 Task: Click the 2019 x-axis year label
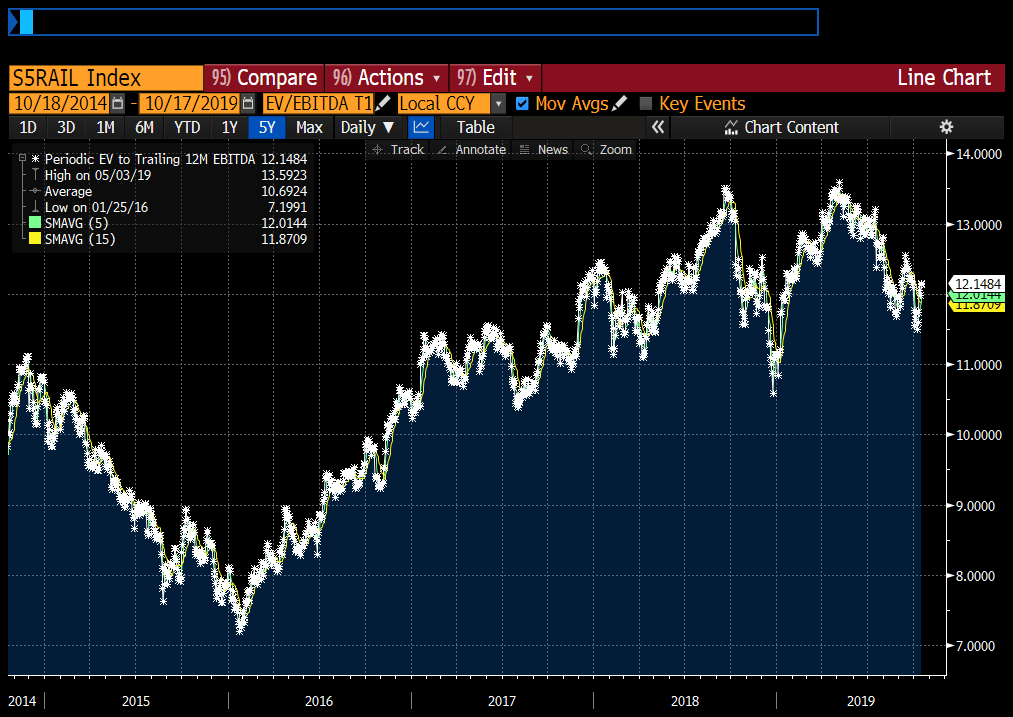pyautogui.click(x=861, y=701)
